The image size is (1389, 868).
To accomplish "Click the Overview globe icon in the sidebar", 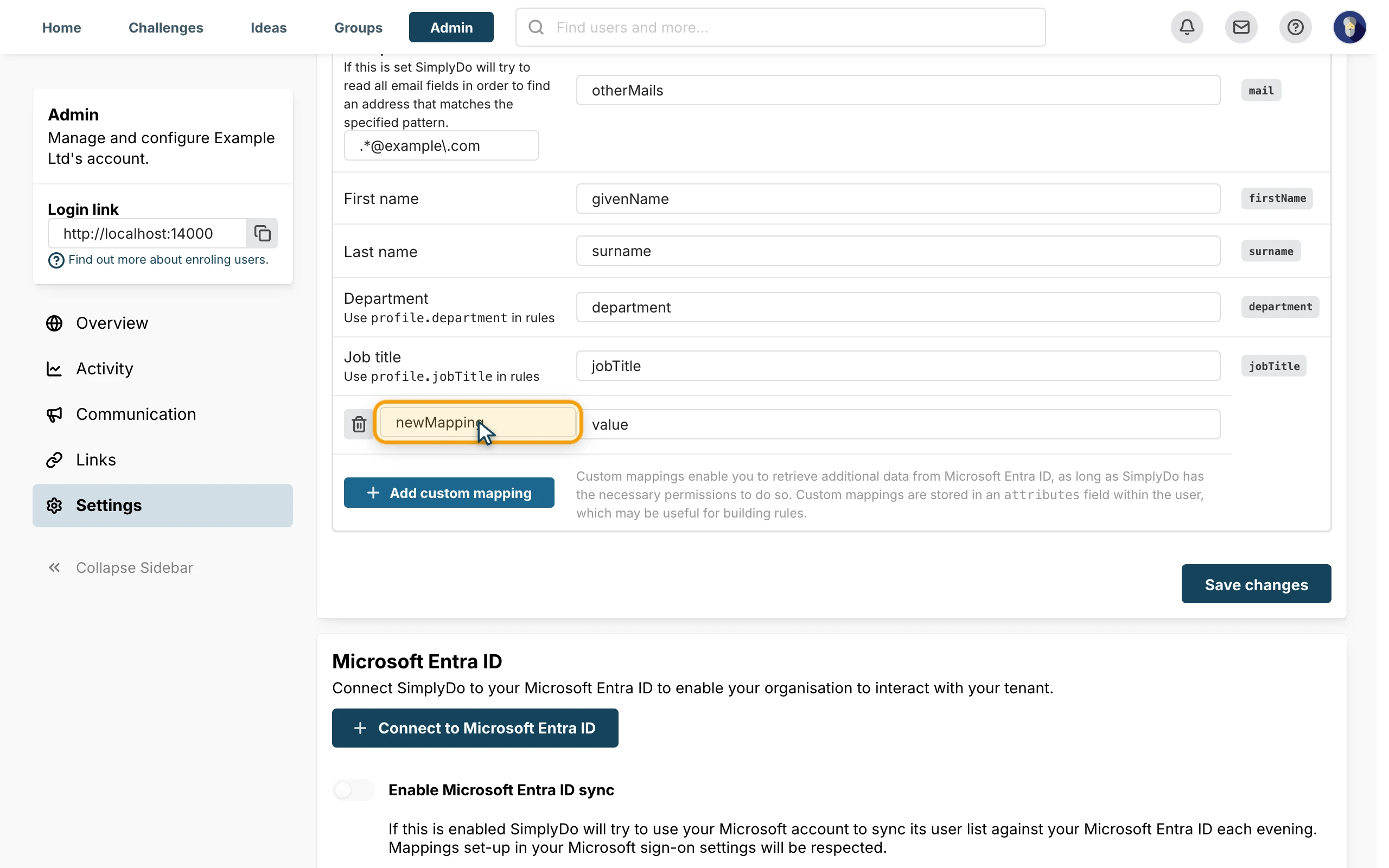I will [x=54, y=323].
